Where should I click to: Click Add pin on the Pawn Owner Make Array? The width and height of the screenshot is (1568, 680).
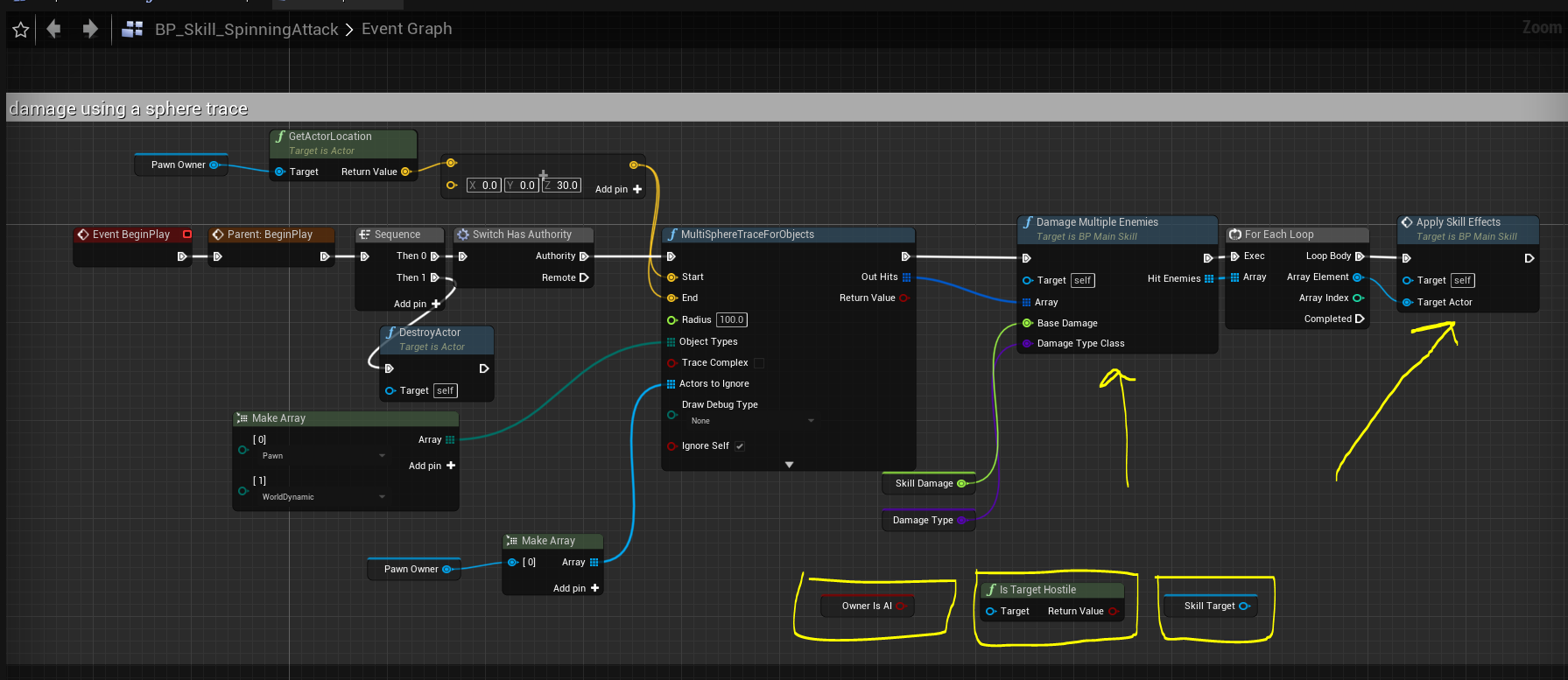pos(576,588)
